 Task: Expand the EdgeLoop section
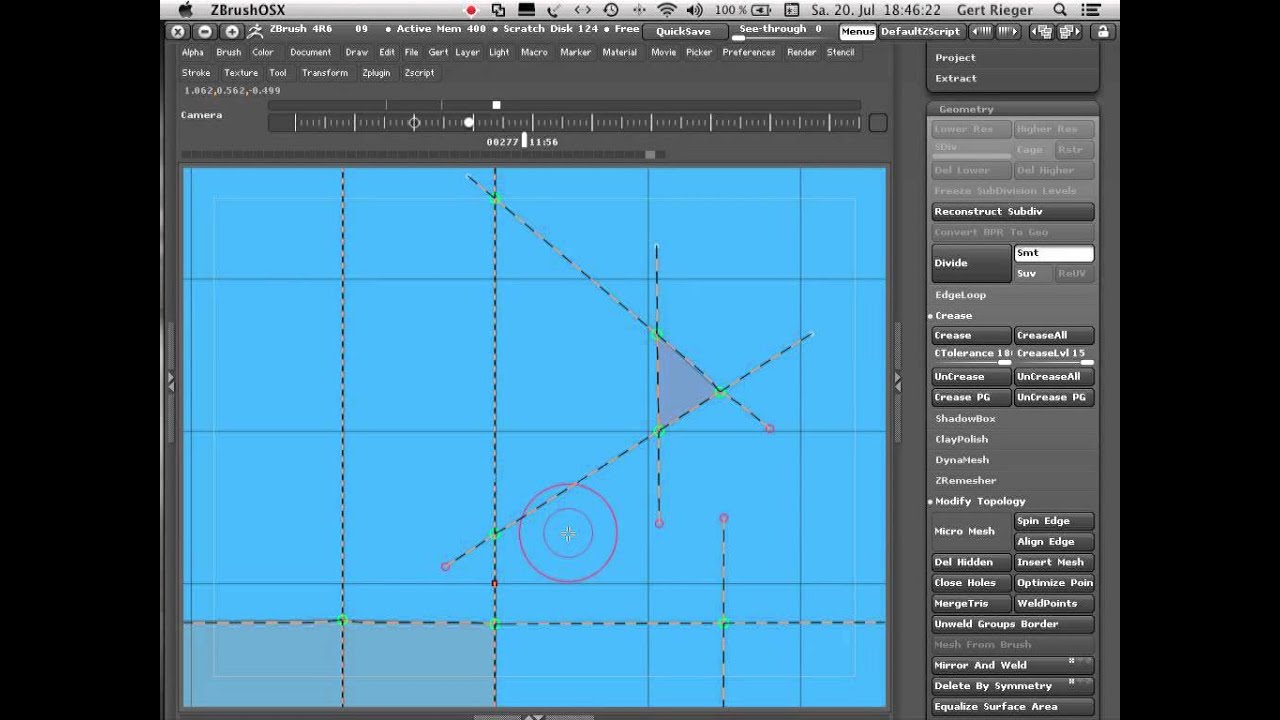click(960, 295)
